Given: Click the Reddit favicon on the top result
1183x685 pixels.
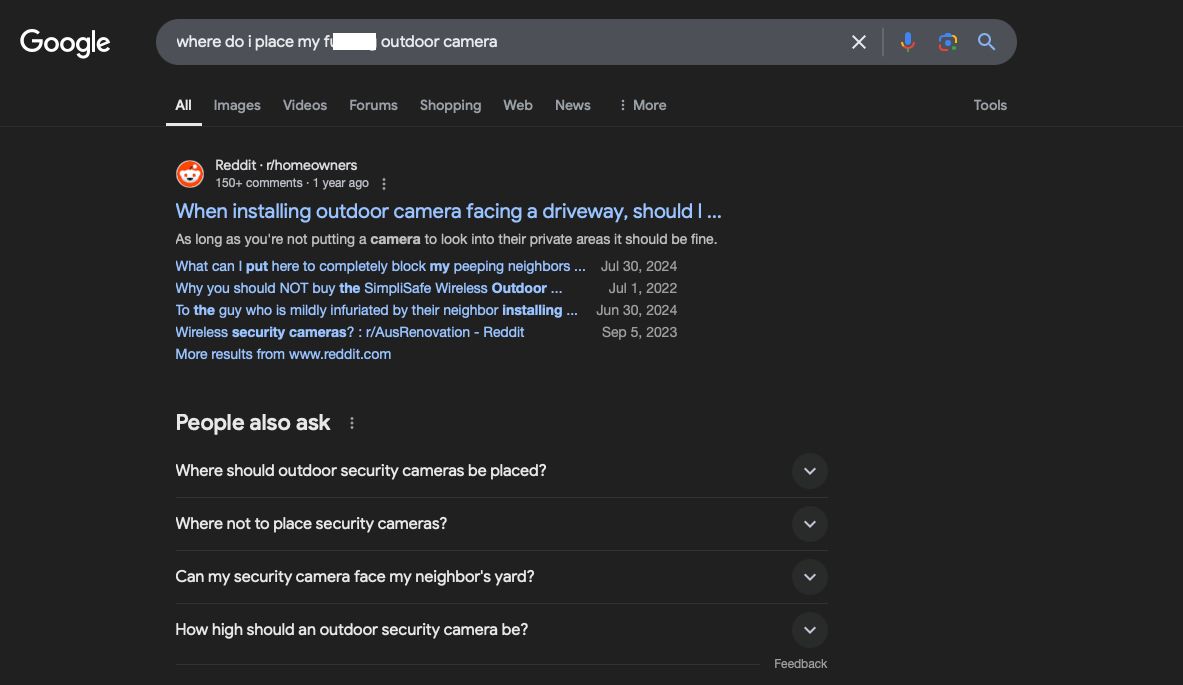Looking at the screenshot, I should pyautogui.click(x=189, y=173).
